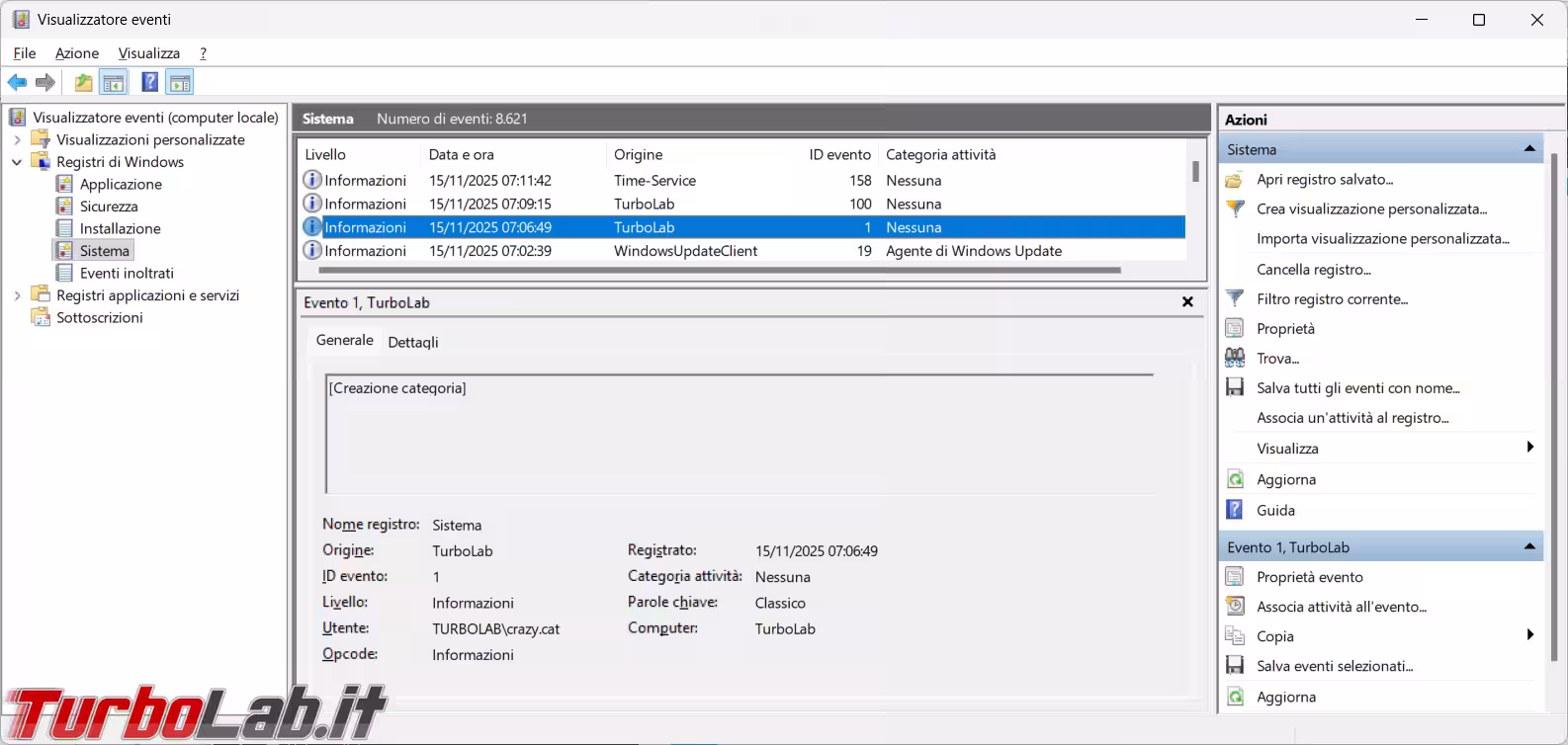Collapse the Registri di Windows node
The height and width of the screenshot is (745, 1568).
point(17,162)
